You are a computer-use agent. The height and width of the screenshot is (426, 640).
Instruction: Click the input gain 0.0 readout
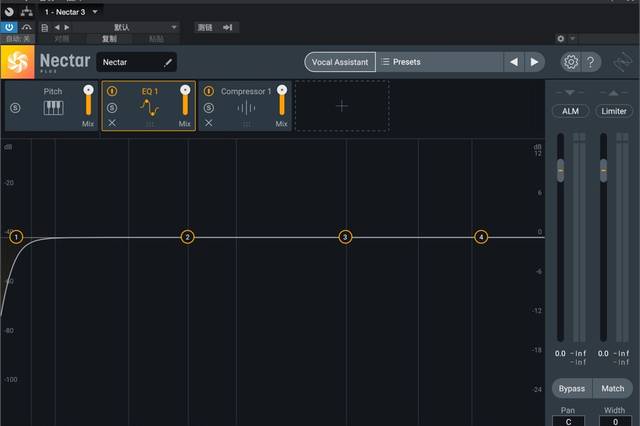tap(560, 353)
